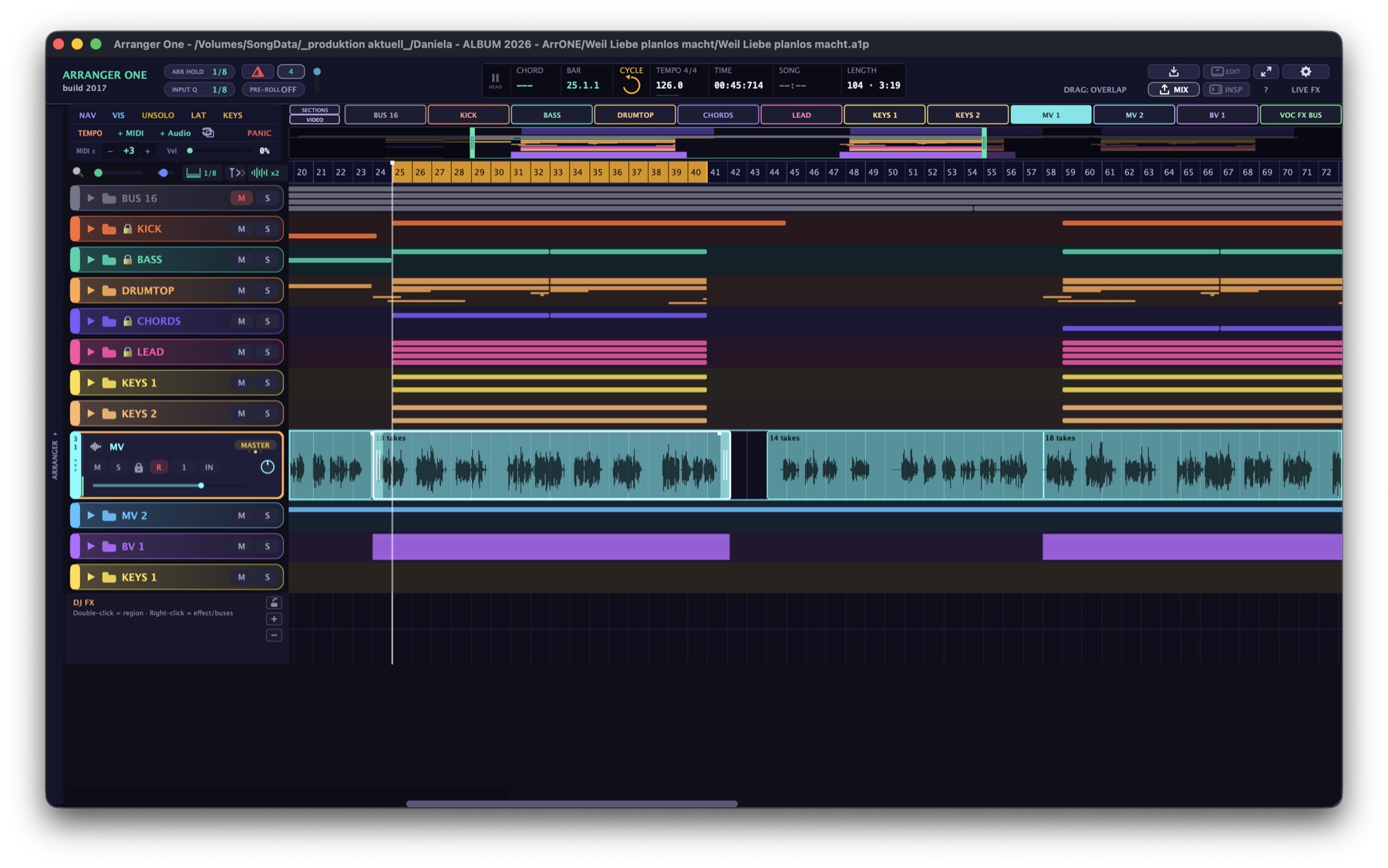1388x868 pixels.
Task: Unmute the BUS 16 track
Action: point(241,198)
